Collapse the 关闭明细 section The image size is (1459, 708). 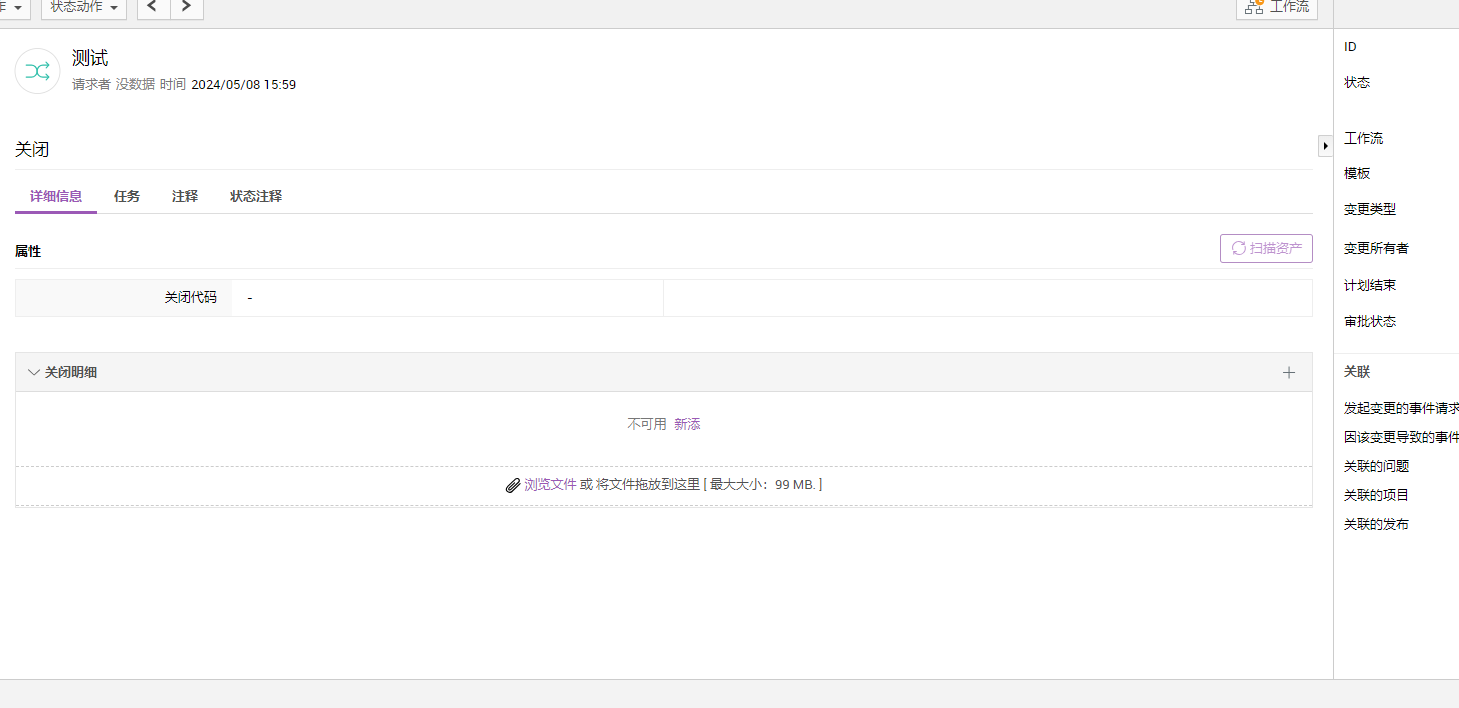coord(34,373)
